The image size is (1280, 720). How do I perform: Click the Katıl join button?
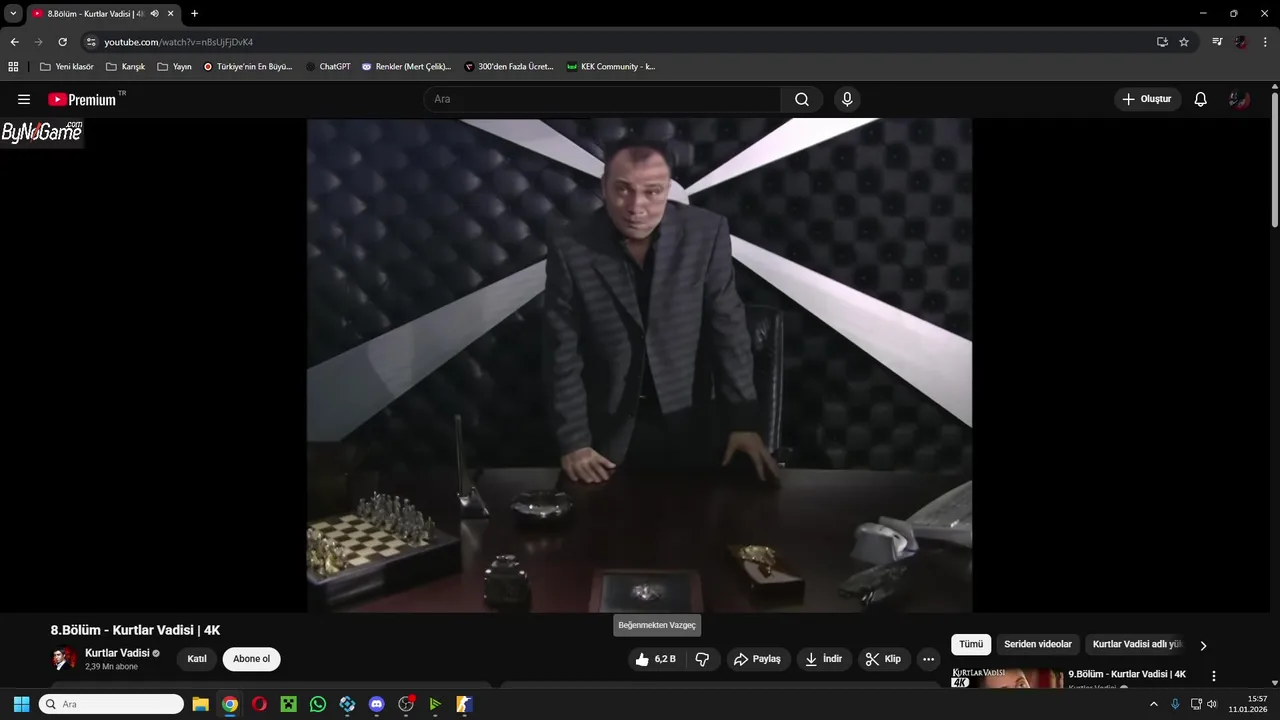coord(197,659)
